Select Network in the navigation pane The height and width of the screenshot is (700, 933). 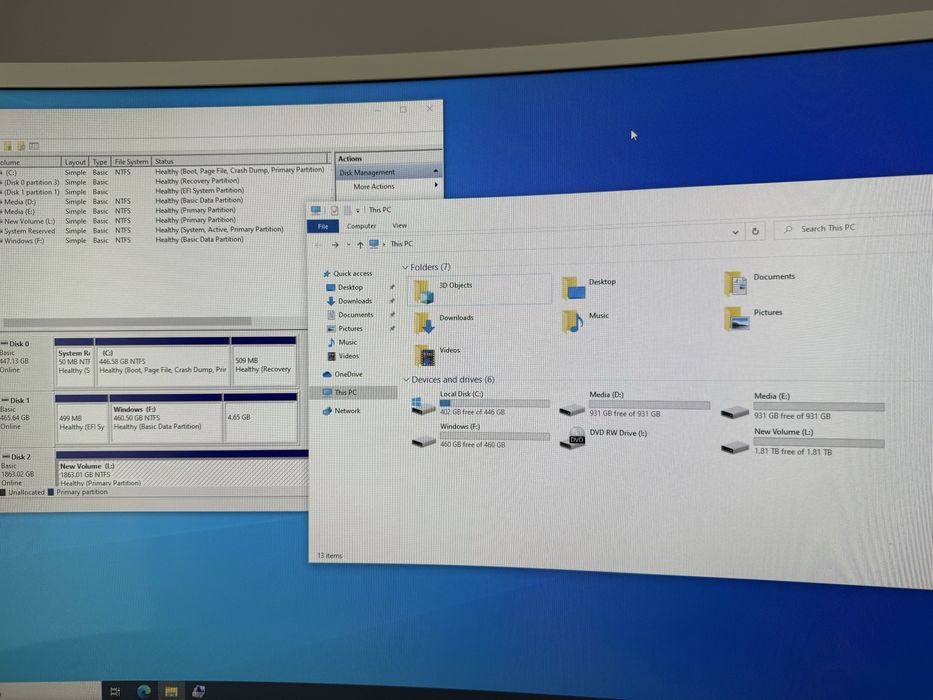342,411
